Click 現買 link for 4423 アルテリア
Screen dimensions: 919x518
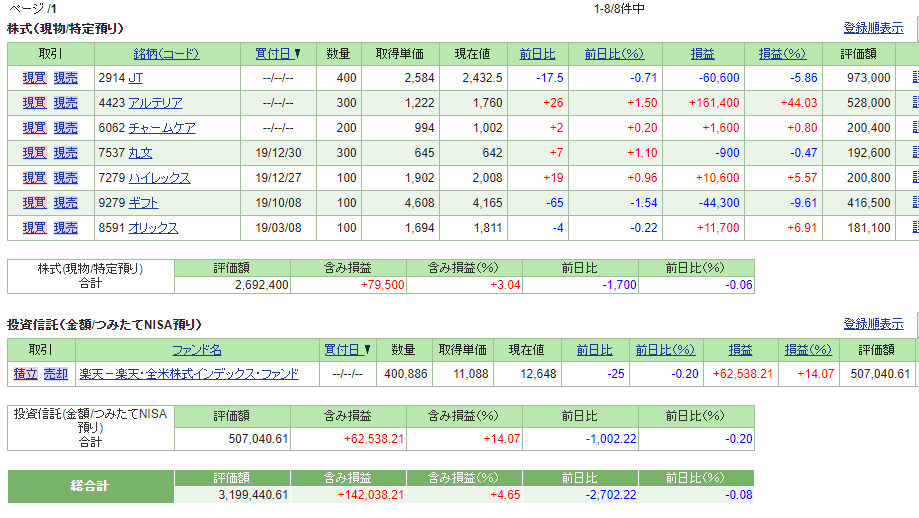[35, 103]
